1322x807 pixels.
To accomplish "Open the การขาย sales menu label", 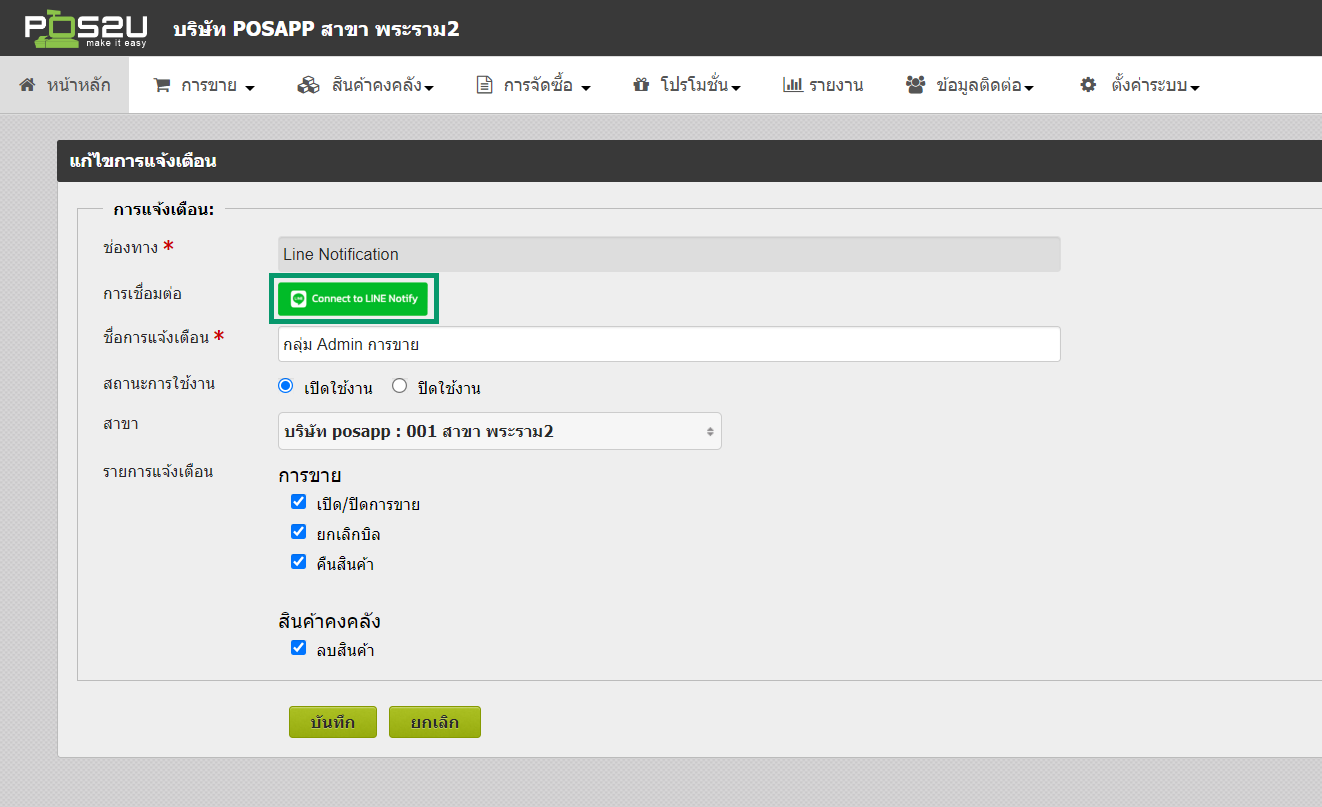I will pyautogui.click(x=208, y=86).
